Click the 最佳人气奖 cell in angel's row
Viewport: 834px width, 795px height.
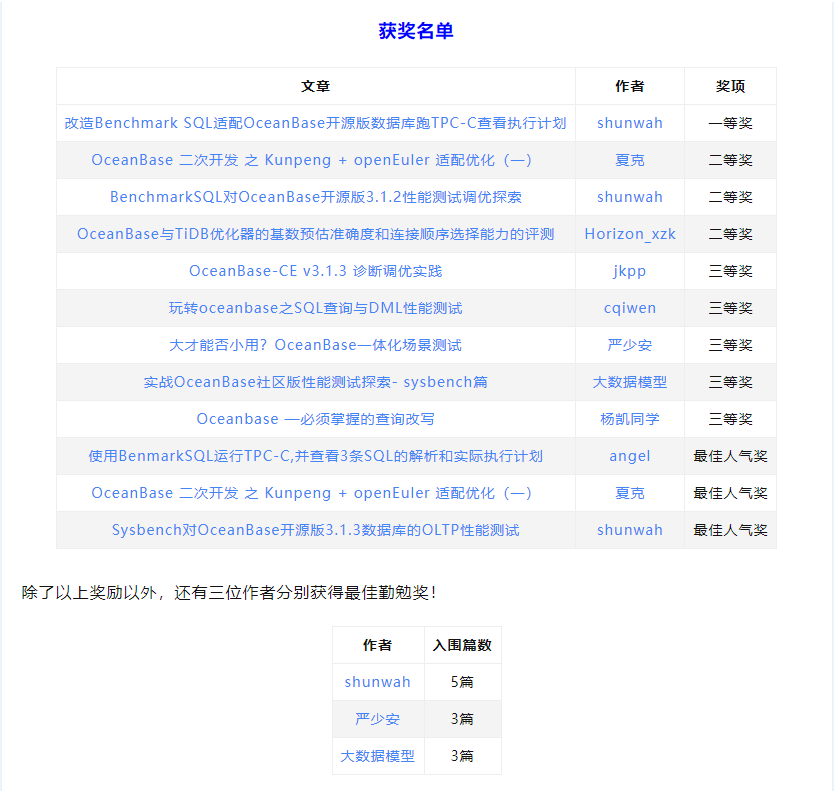pos(730,456)
